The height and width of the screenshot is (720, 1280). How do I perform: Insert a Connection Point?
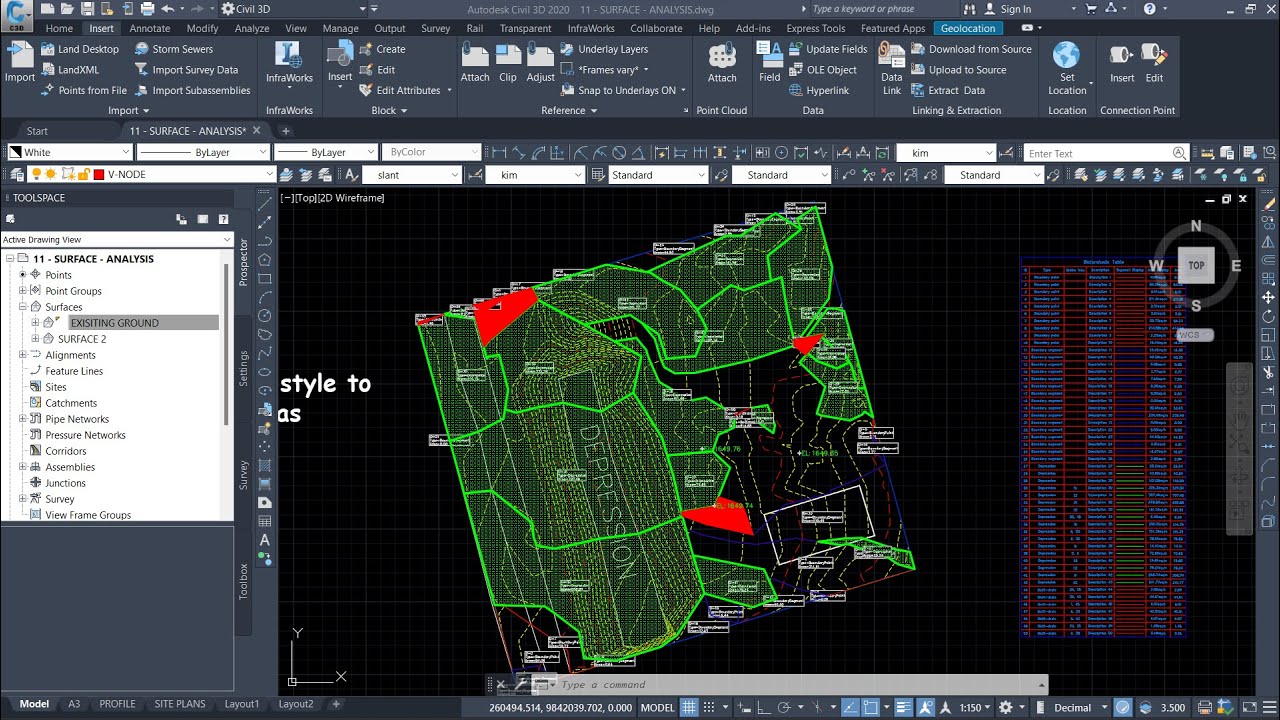[x=1122, y=62]
